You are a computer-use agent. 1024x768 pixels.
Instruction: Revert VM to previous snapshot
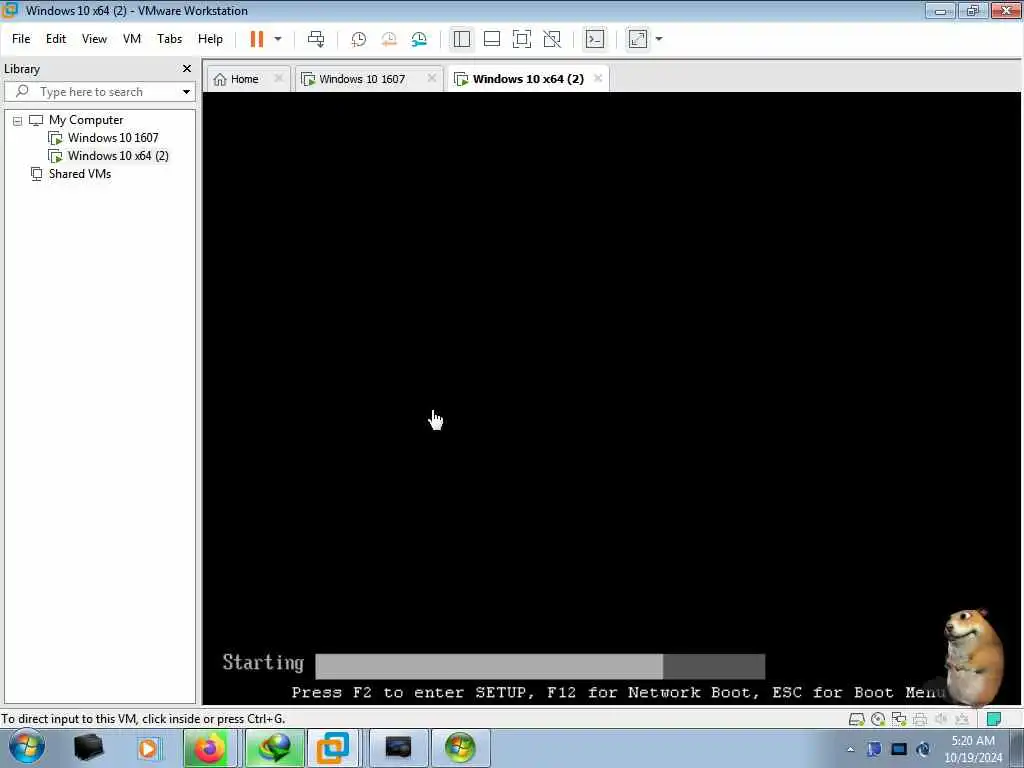click(389, 39)
